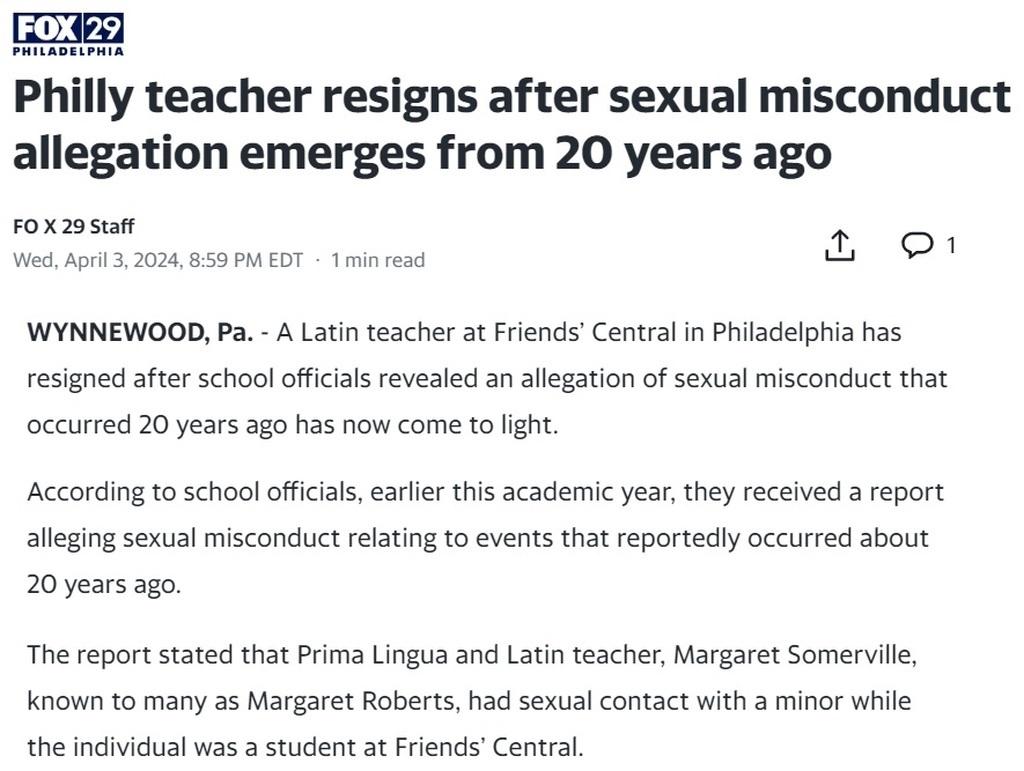Click 'According to school officials' paragraph start
Viewport: 1024px width, 771px height.
tap(194, 492)
